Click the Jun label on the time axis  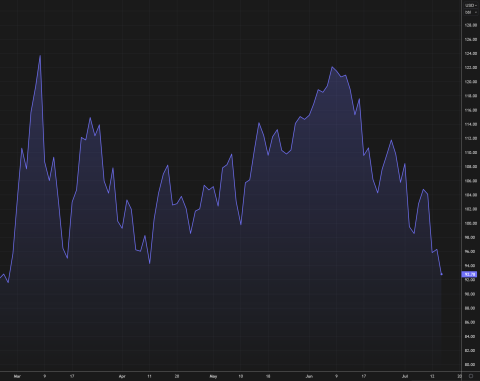pyautogui.click(x=309, y=376)
